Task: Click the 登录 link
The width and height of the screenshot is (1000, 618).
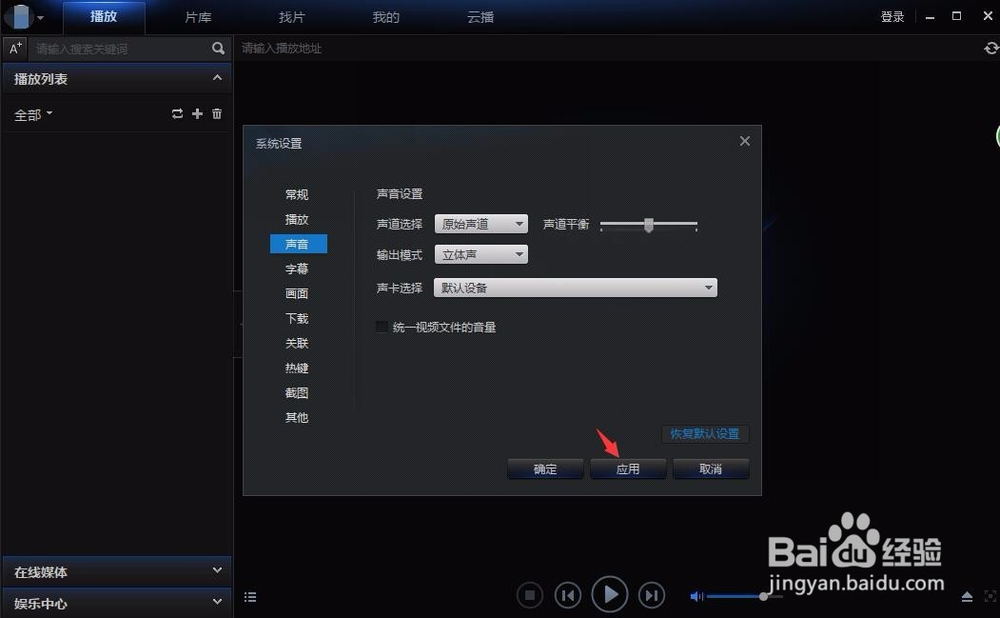Action: coord(892,17)
